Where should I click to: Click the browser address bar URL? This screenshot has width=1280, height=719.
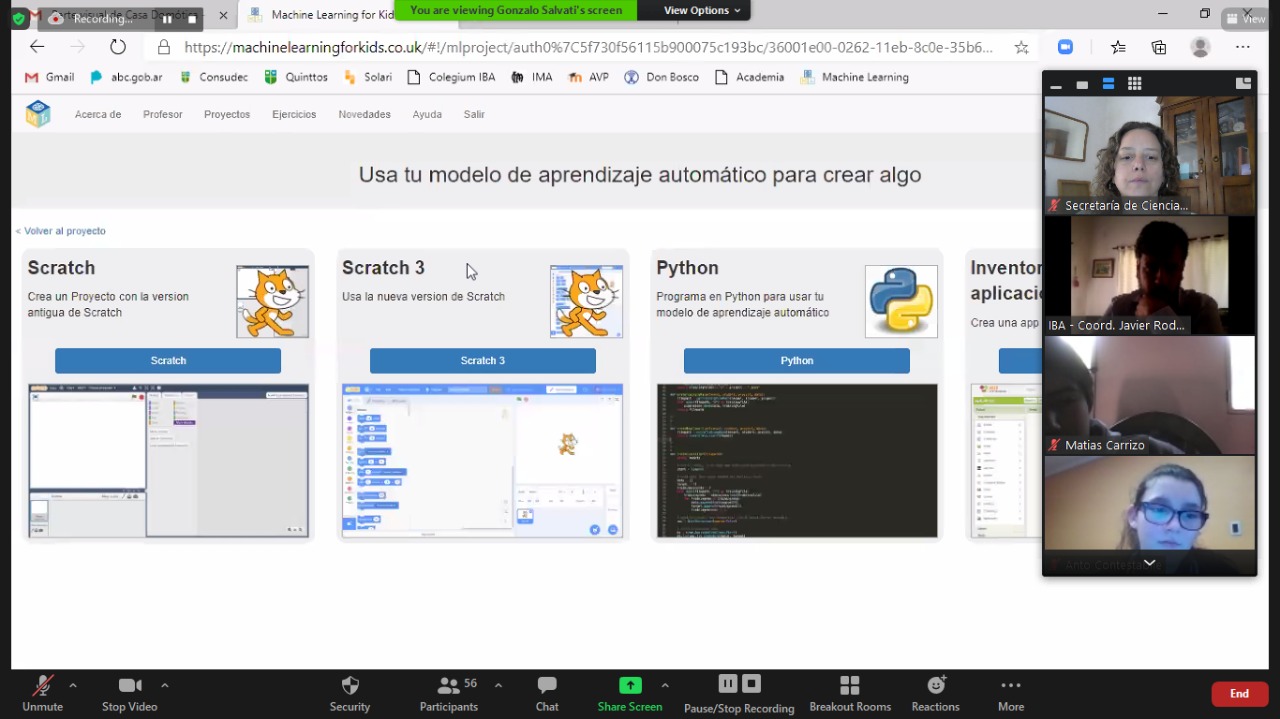point(588,47)
